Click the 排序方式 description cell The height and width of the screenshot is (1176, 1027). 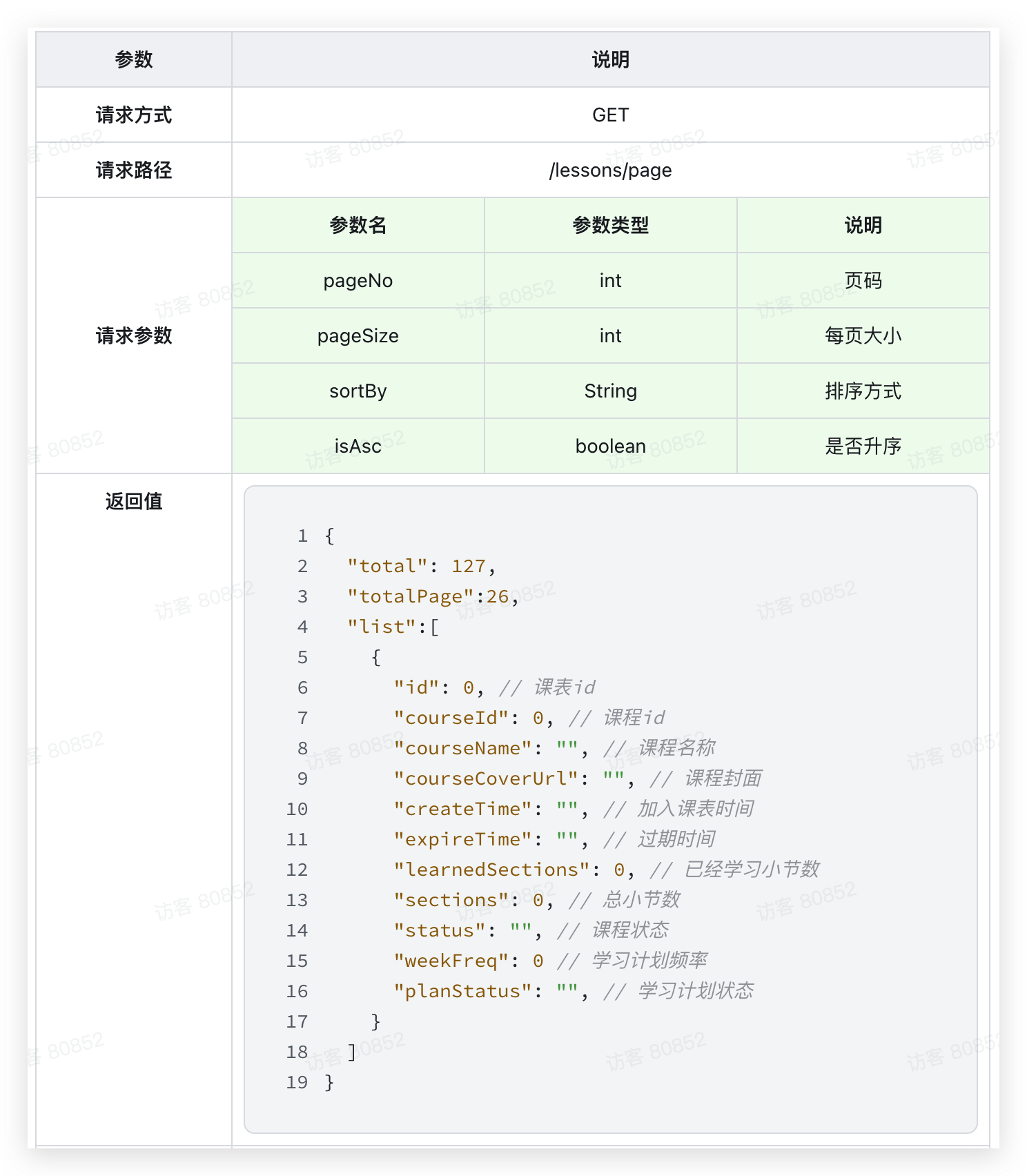[863, 391]
